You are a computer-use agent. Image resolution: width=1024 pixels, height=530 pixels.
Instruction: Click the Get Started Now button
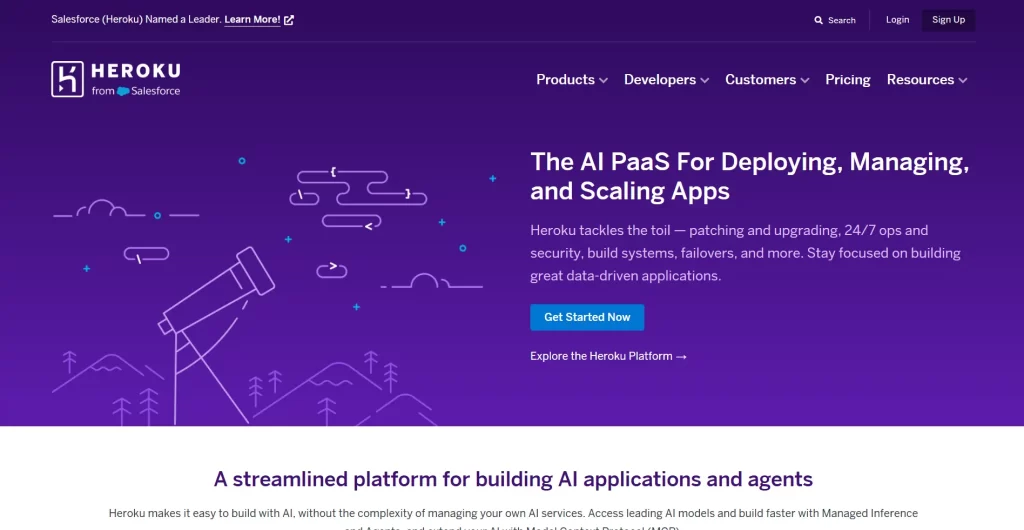click(587, 317)
